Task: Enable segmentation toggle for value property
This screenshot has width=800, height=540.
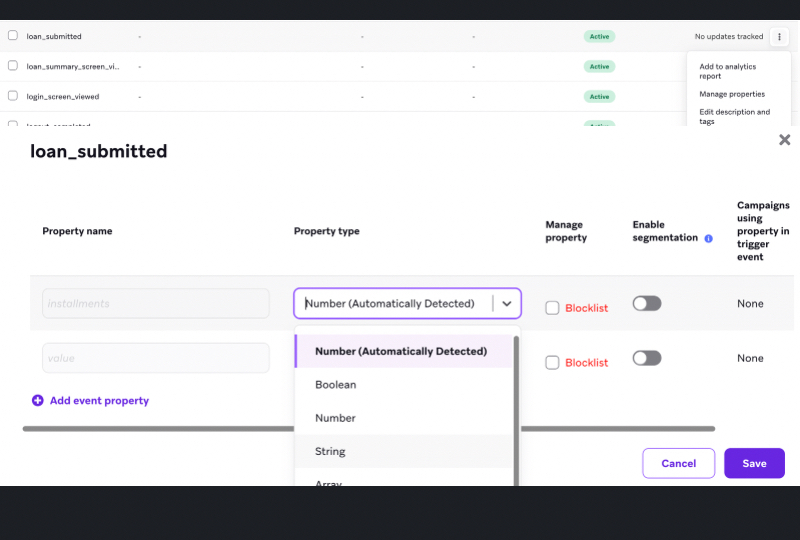Action: coord(647,358)
